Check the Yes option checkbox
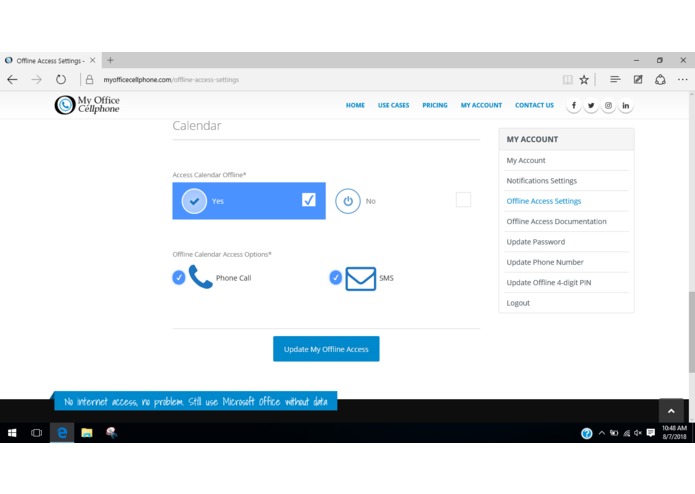This screenshot has height=494, width=695. [x=309, y=200]
